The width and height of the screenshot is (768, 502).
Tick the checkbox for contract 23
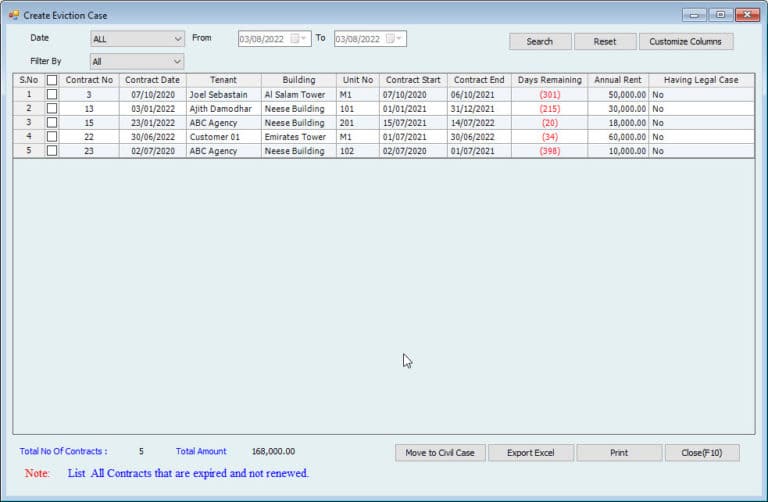point(52,151)
